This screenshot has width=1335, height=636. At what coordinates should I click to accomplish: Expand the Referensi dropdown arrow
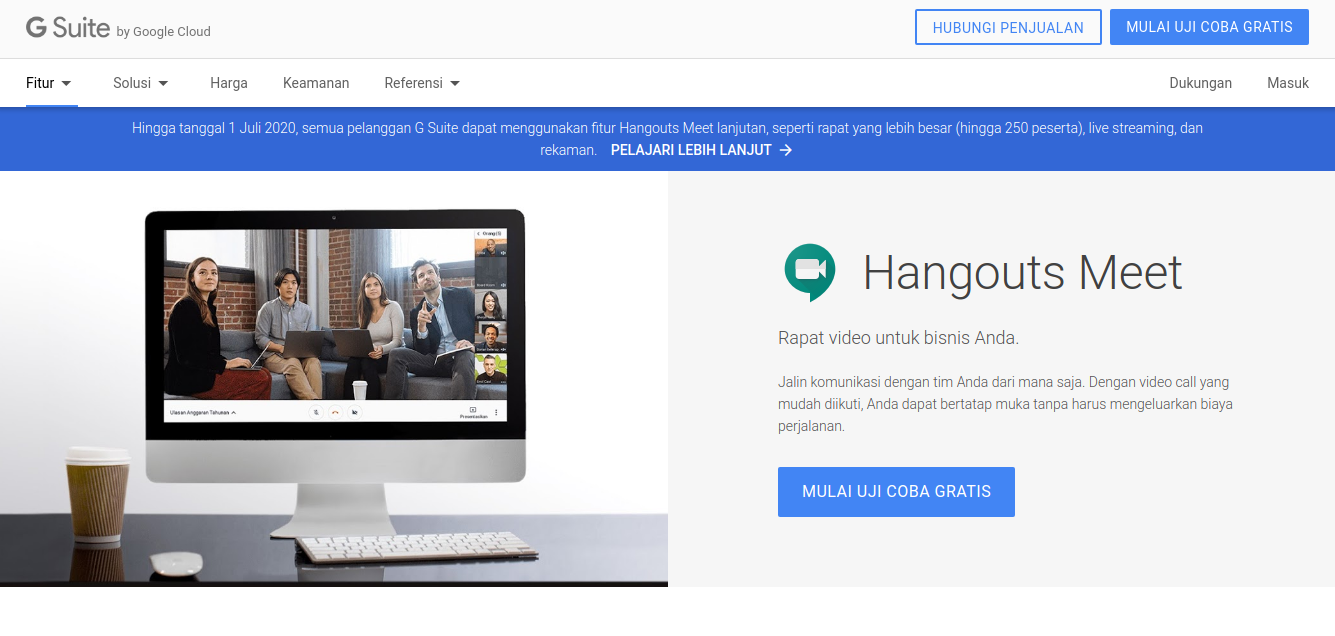click(x=455, y=83)
